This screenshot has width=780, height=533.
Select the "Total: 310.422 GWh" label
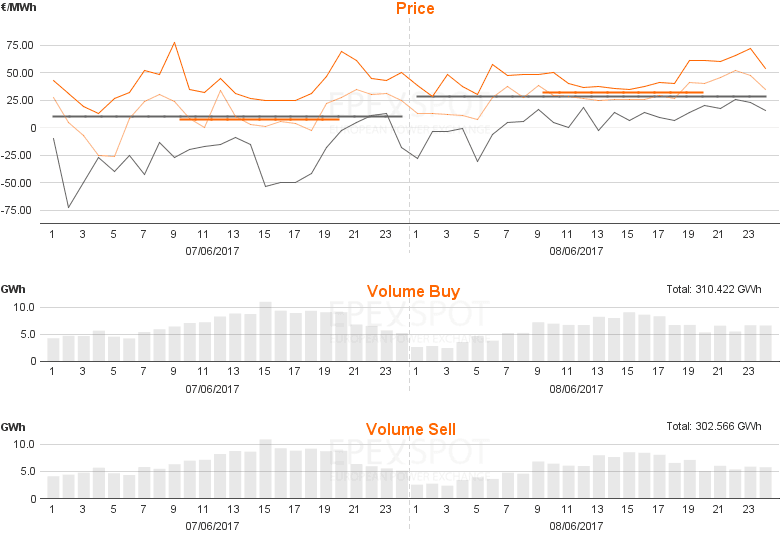tap(714, 289)
